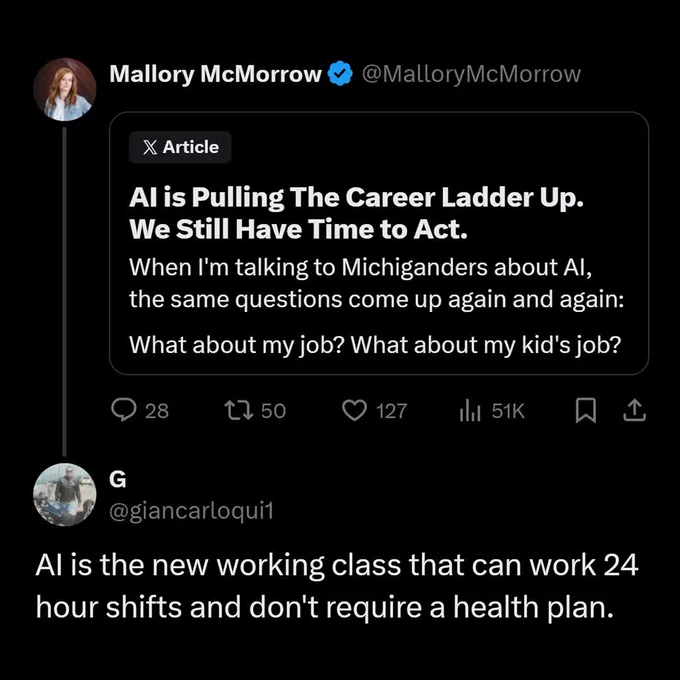Open Mallory McMorrow's profile picture

pos(65,89)
